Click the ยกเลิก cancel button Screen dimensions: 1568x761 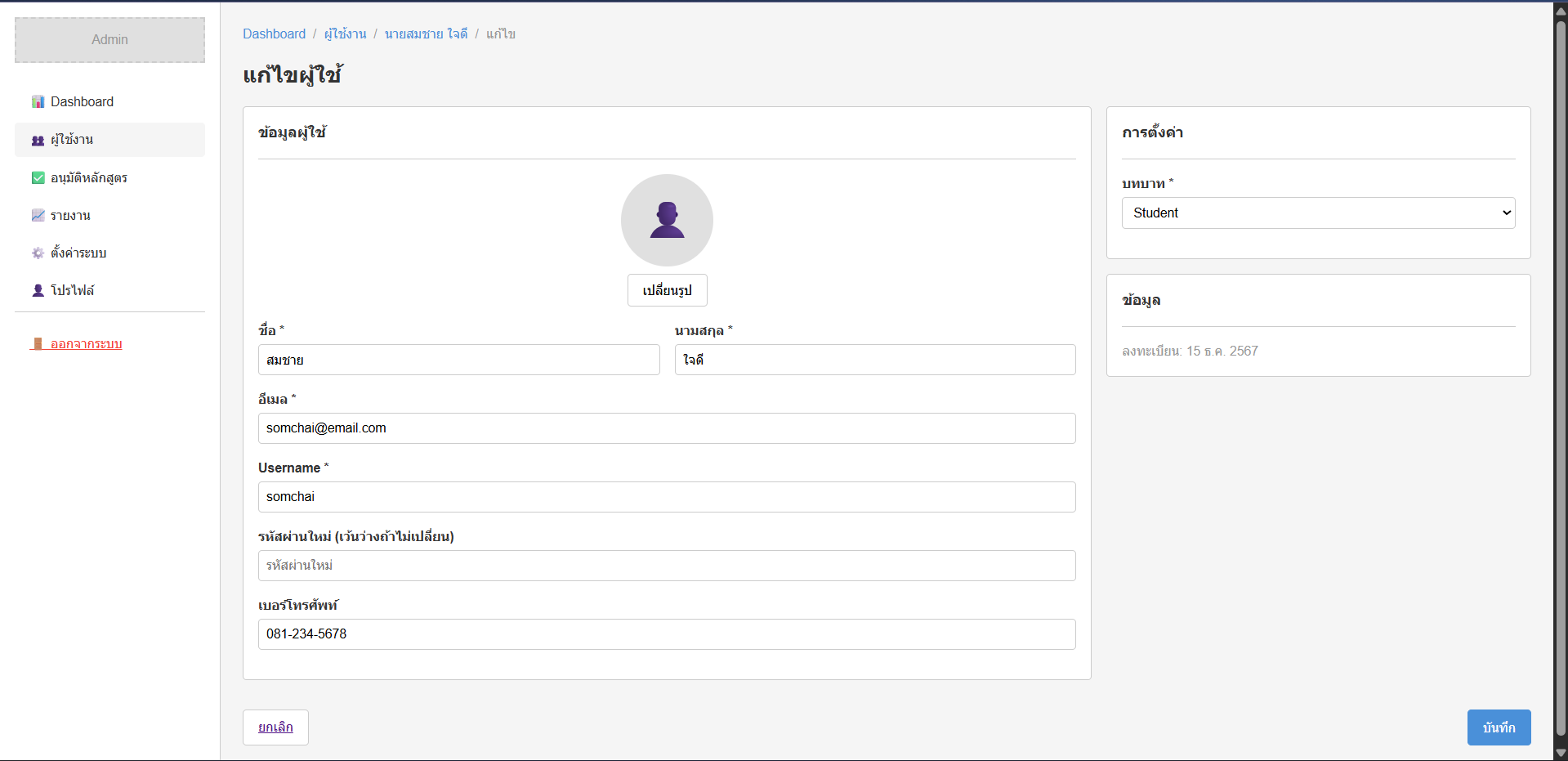(275, 727)
